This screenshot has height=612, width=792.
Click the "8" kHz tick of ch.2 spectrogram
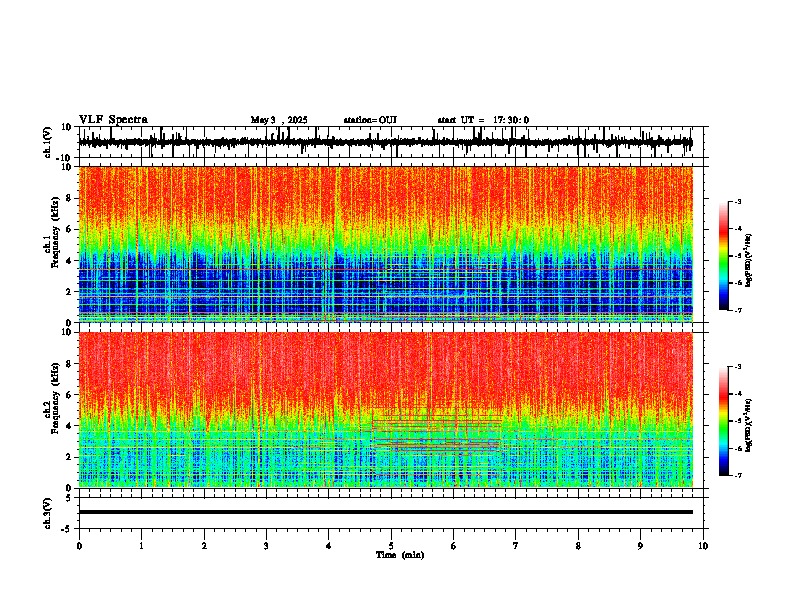pos(69,364)
